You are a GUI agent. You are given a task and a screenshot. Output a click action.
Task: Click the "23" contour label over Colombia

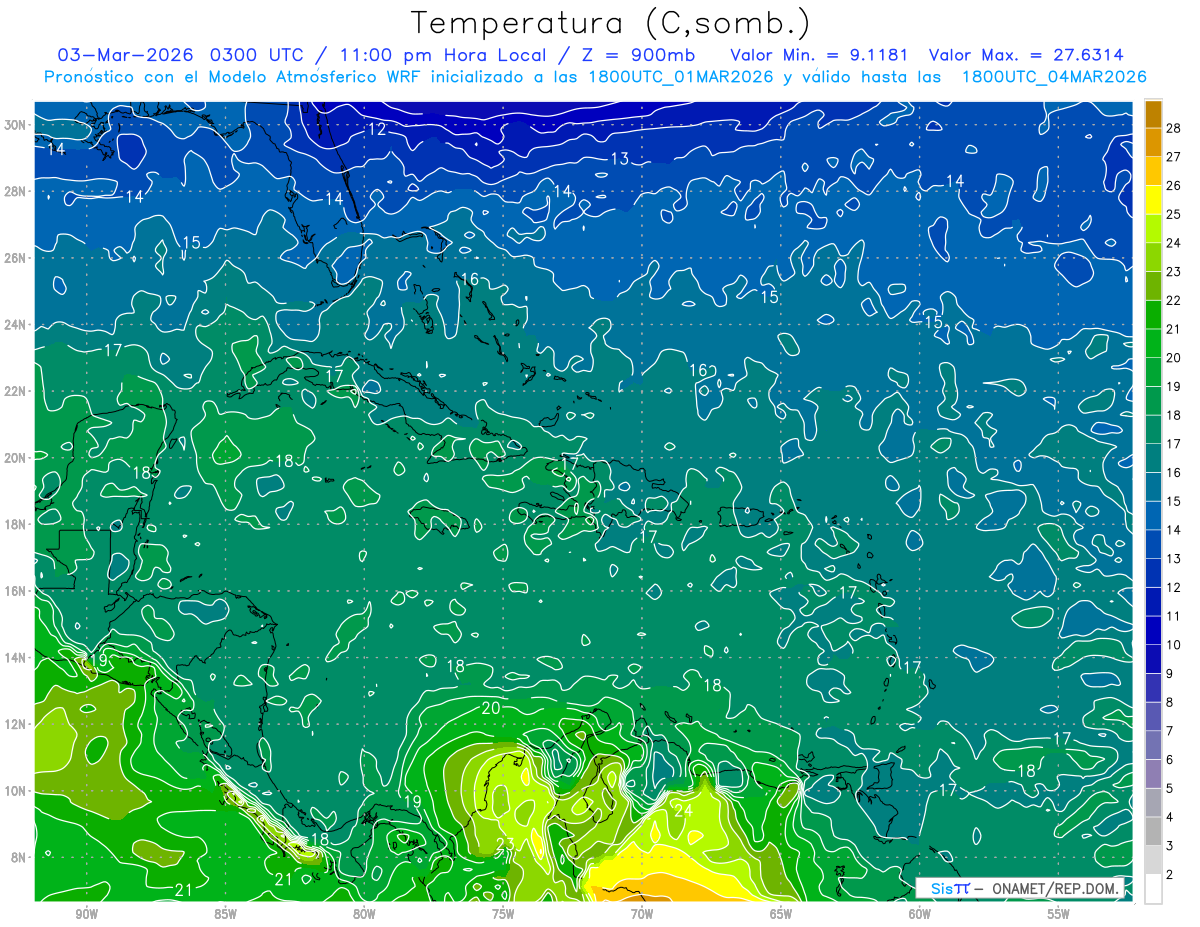click(505, 844)
